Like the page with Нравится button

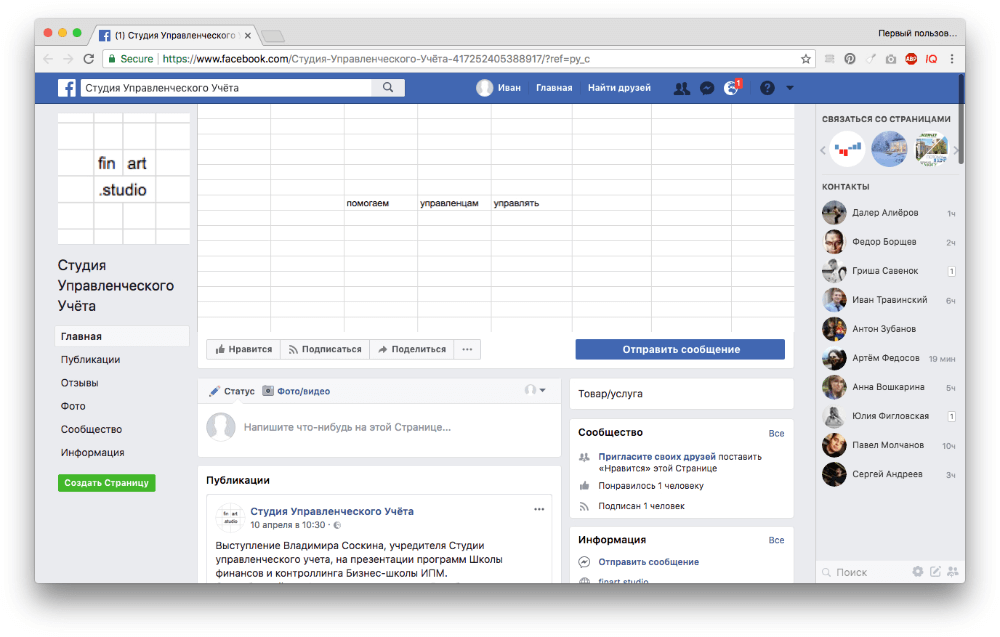(243, 349)
